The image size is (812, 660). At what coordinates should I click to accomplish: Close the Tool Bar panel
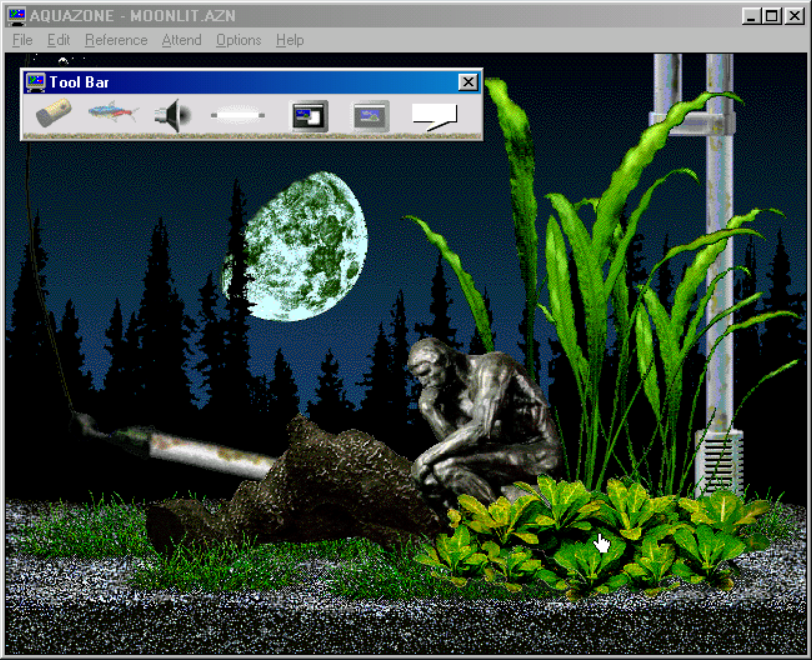click(x=468, y=82)
